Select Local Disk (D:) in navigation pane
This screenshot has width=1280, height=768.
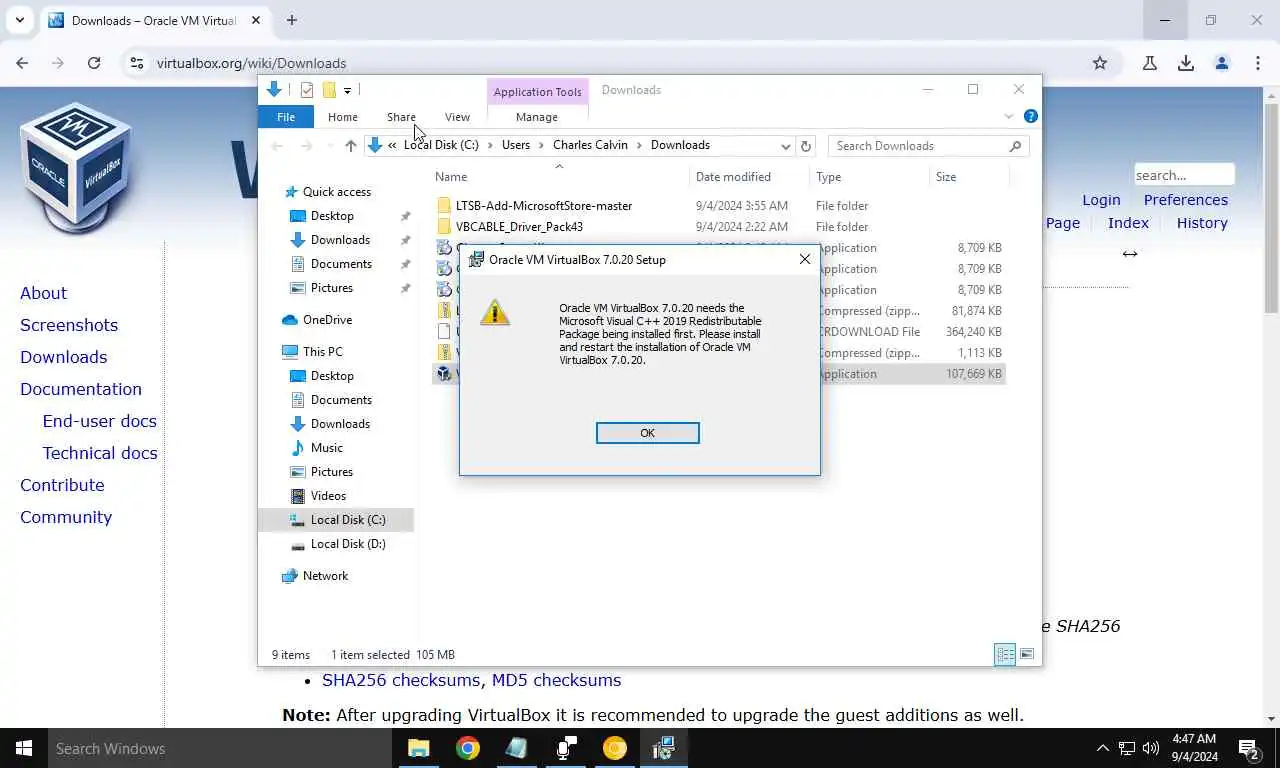click(347, 544)
